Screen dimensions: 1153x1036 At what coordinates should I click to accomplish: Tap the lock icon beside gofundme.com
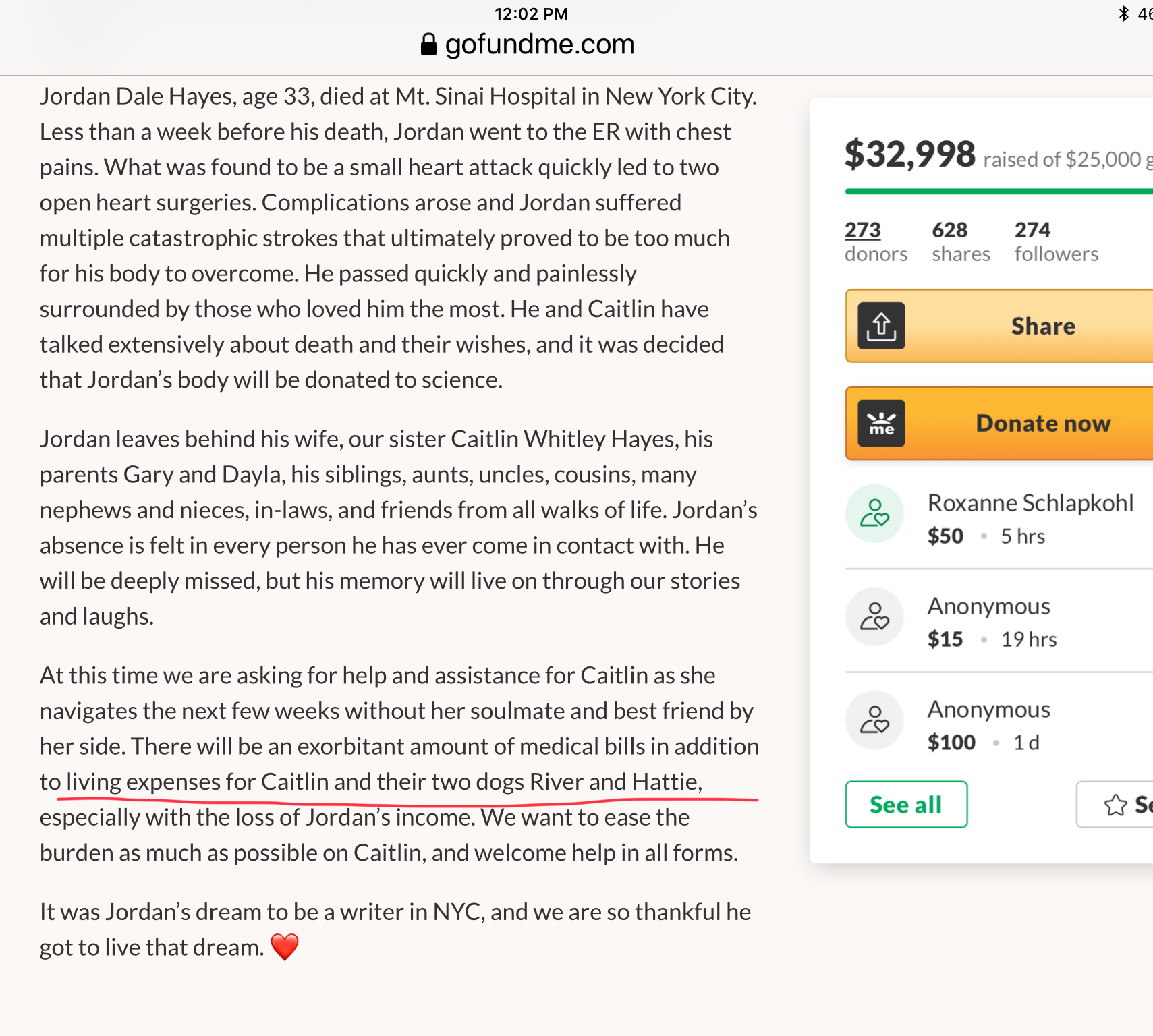coord(428,45)
